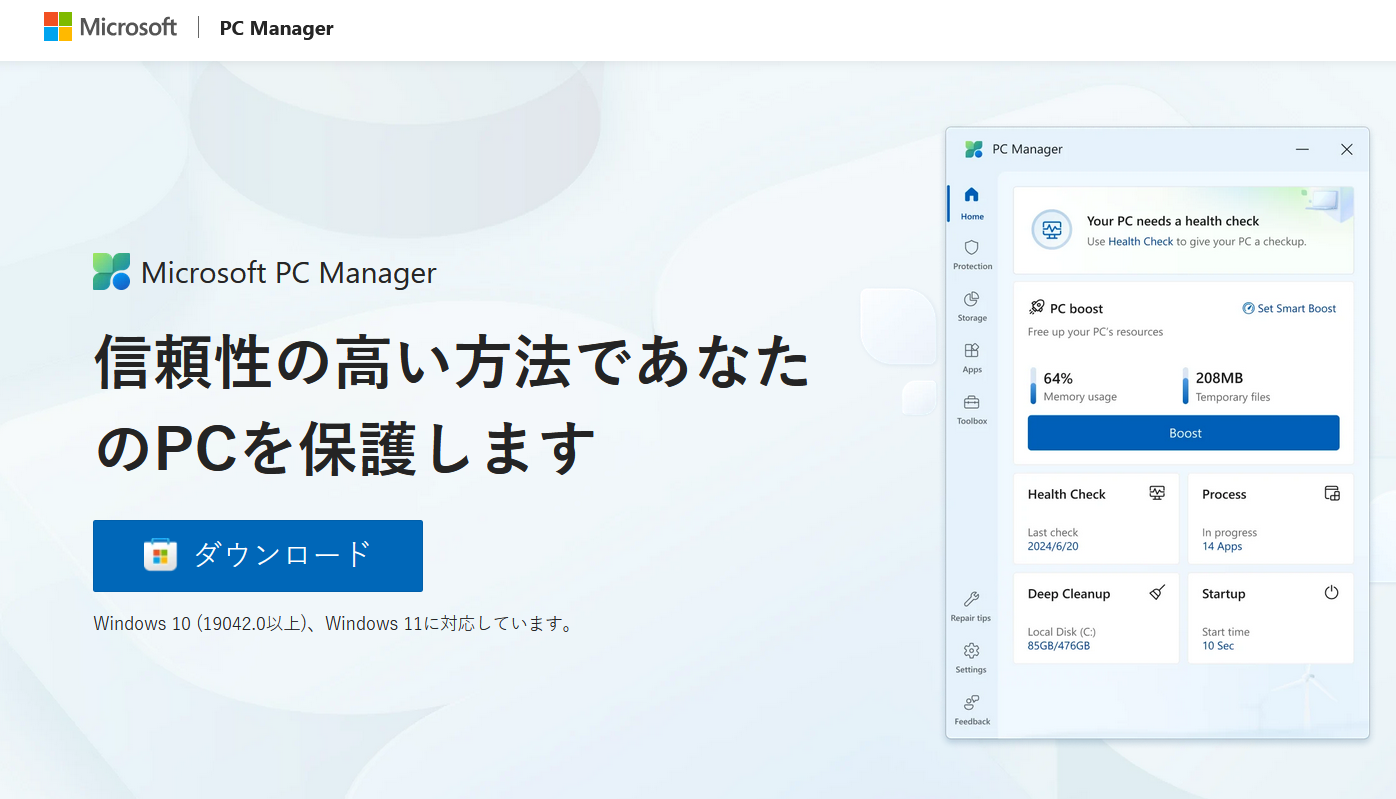Click the Feedback icon in sidebar
This screenshot has width=1396, height=799.
[x=971, y=709]
